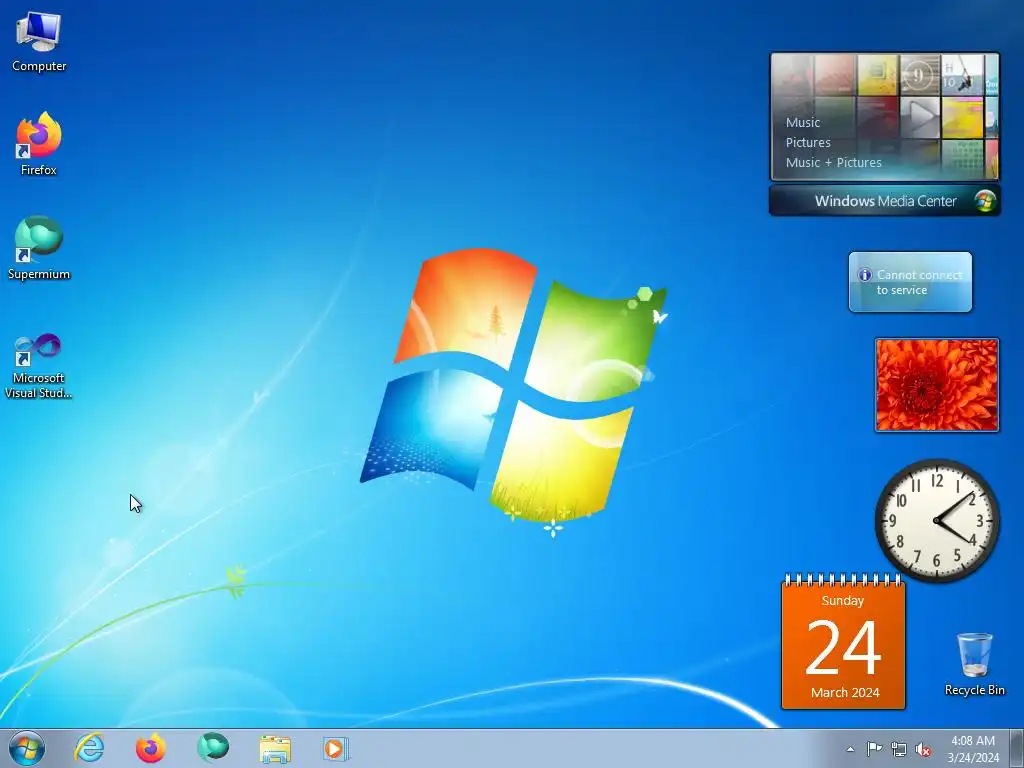The image size is (1024, 768).
Task: Select the Computer desktop icon
Action: (39, 42)
